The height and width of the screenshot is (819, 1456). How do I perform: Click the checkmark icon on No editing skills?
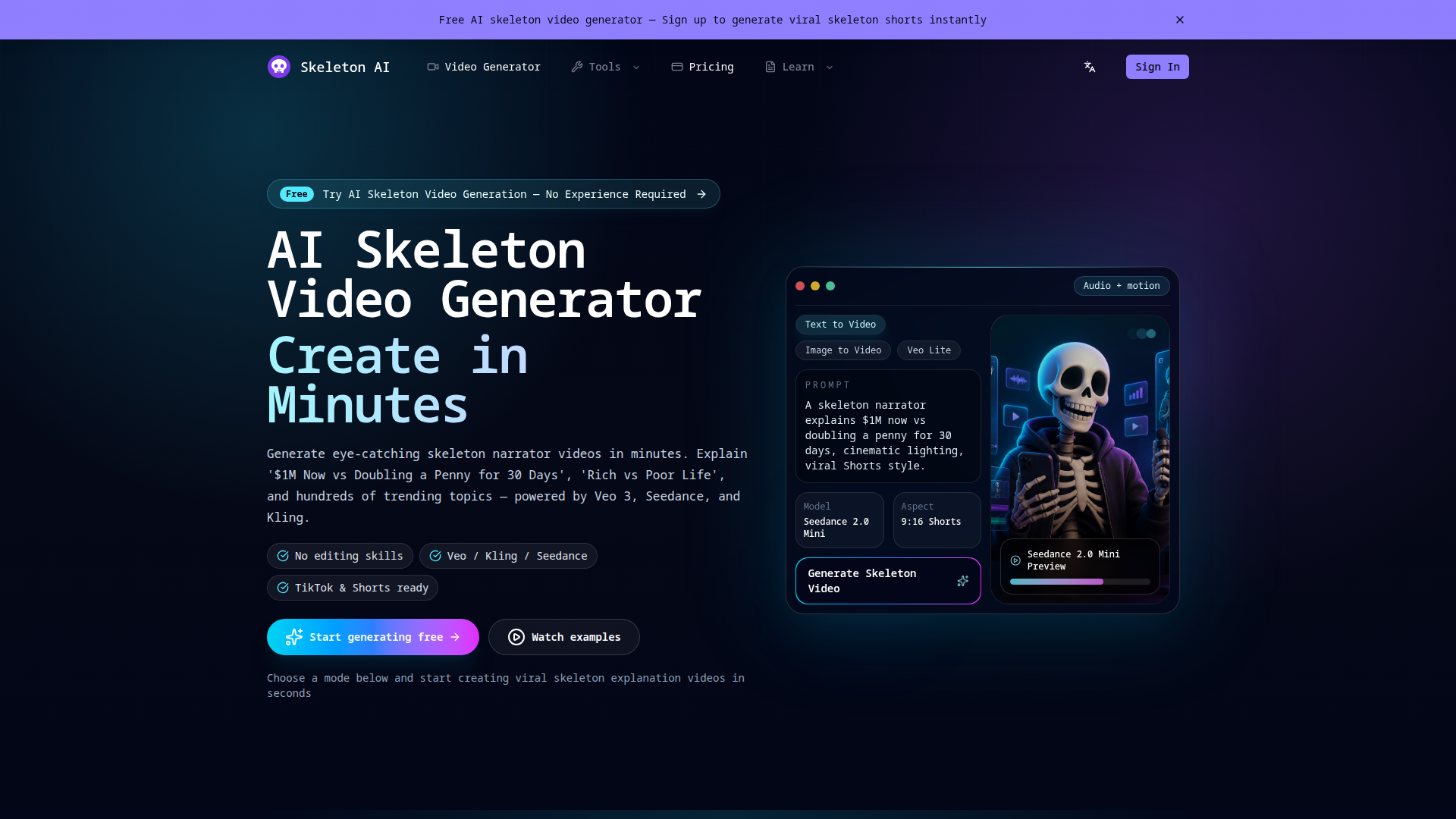click(283, 556)
